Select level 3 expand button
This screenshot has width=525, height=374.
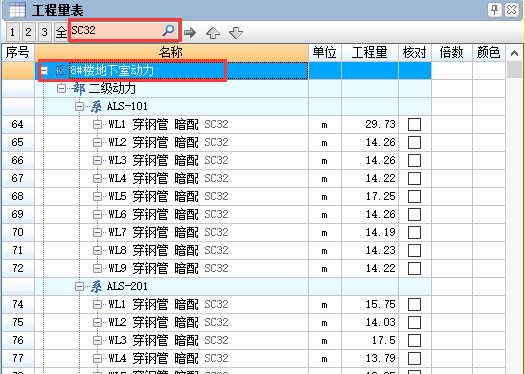(x=45, y=32)
